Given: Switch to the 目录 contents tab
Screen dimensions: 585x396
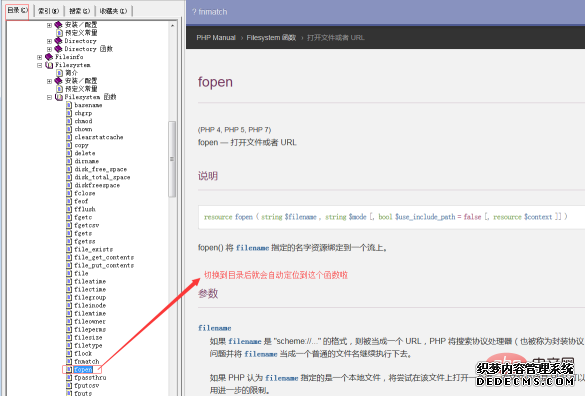Looking at the screenshot, I should (18, 10).
